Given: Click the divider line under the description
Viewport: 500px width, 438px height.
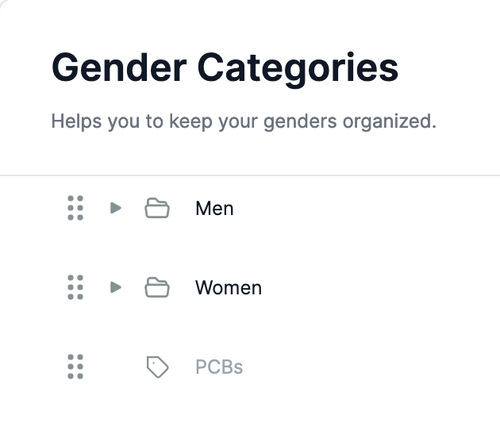Looking at the screenshot, I should coord(250,175).
